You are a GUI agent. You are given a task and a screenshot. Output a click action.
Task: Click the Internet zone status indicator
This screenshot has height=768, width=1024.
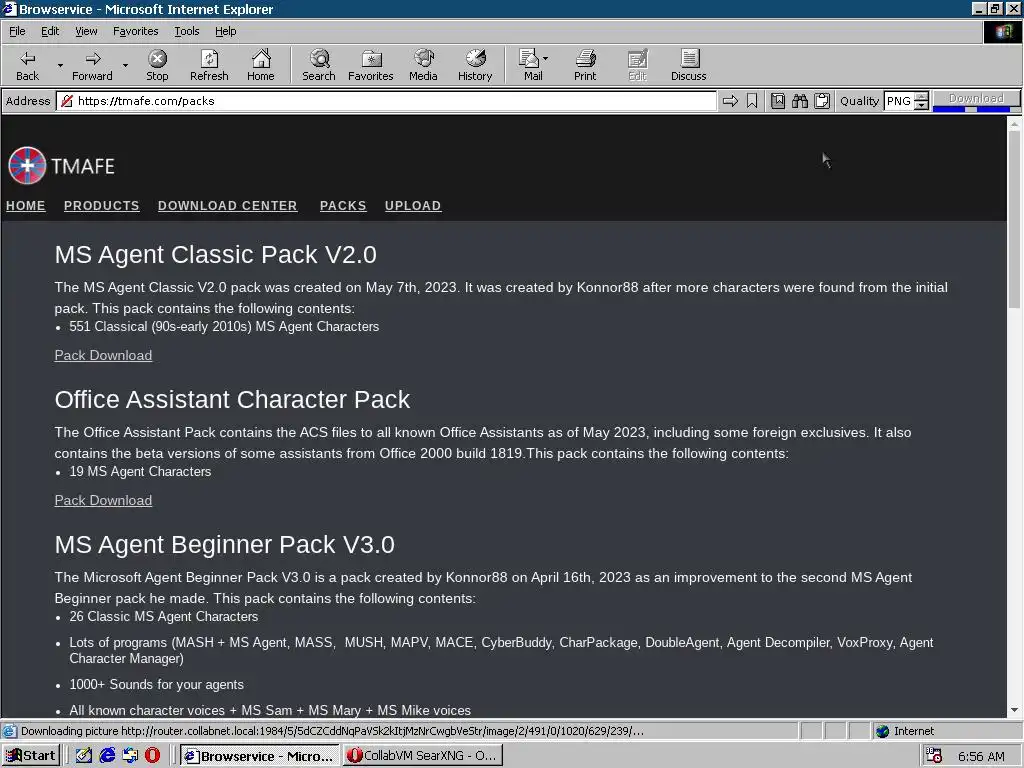pos(905,731)
